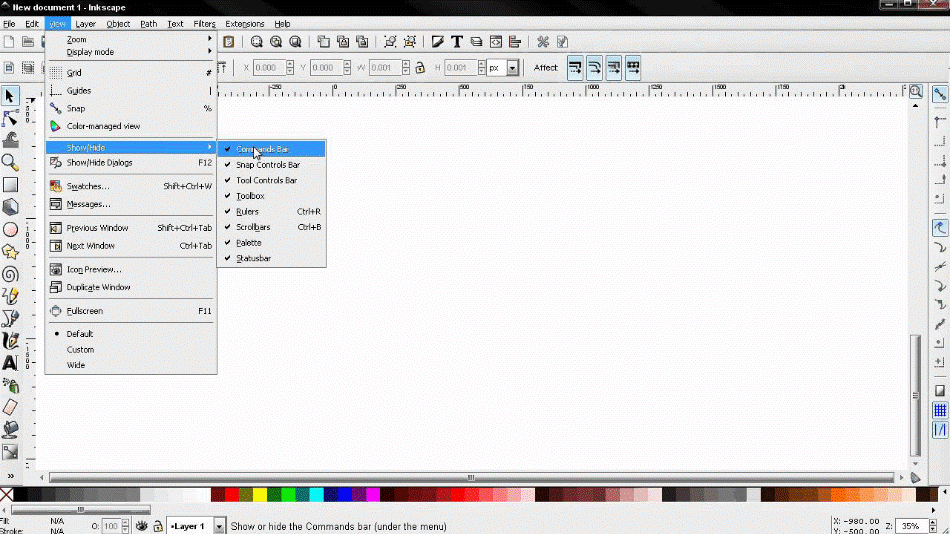The width and height of the screenshot is (950, 534).
Task: Select the Selector arrow tool
Action: pyautogui.click(x=10, y=96)
